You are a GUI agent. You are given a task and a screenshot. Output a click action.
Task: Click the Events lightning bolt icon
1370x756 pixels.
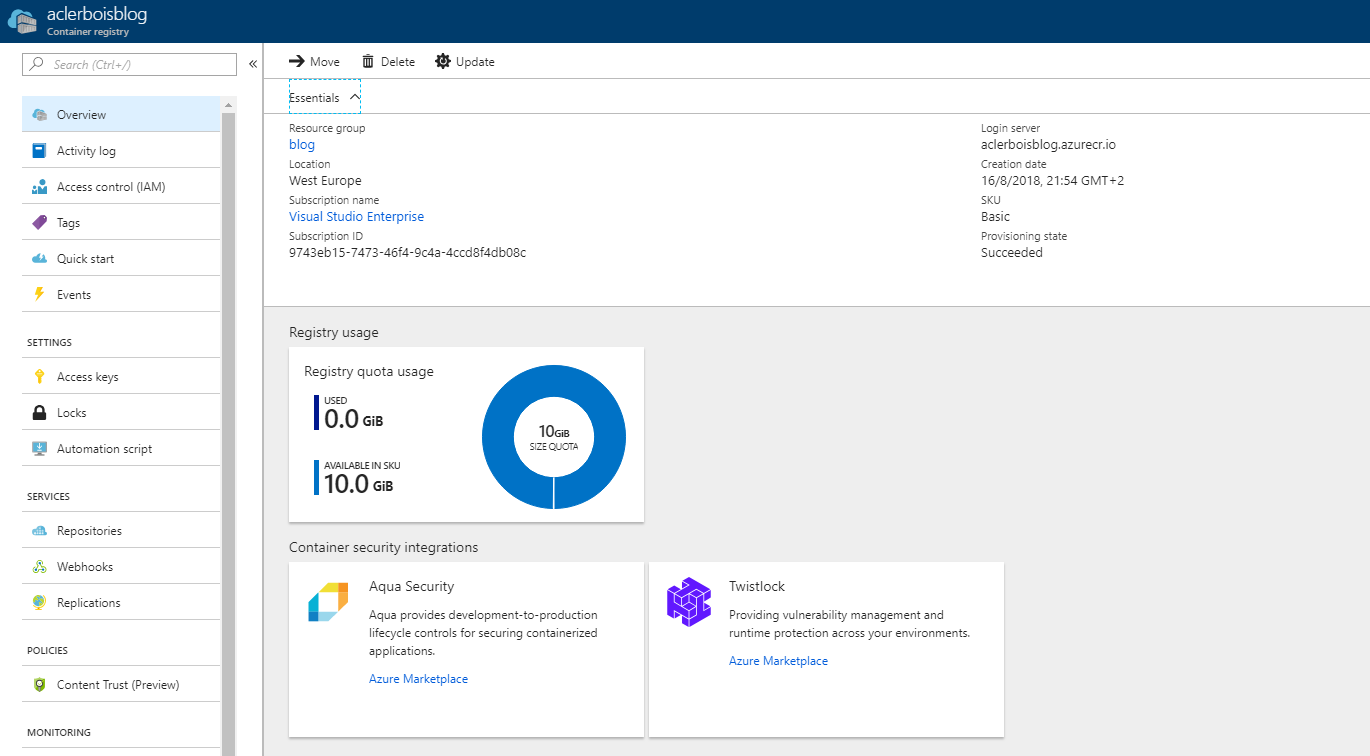click(39, 295)
